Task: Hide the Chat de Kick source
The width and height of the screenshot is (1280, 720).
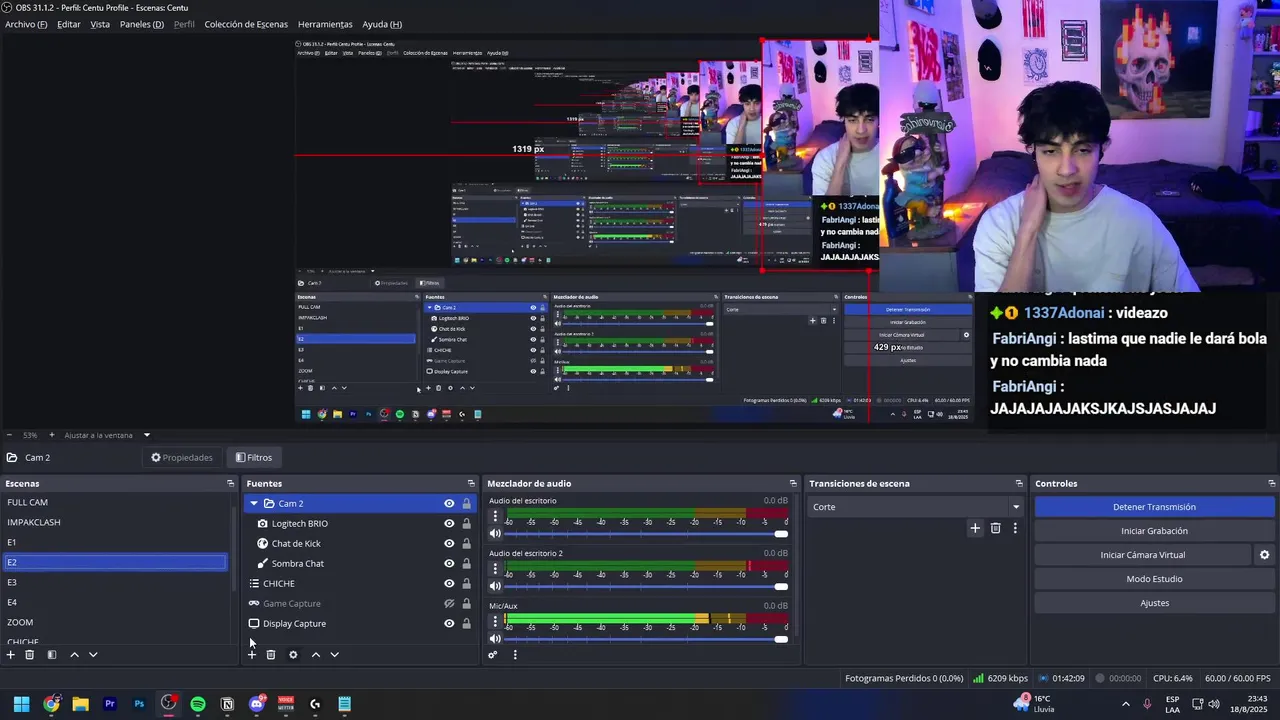Action: (449, 544)
